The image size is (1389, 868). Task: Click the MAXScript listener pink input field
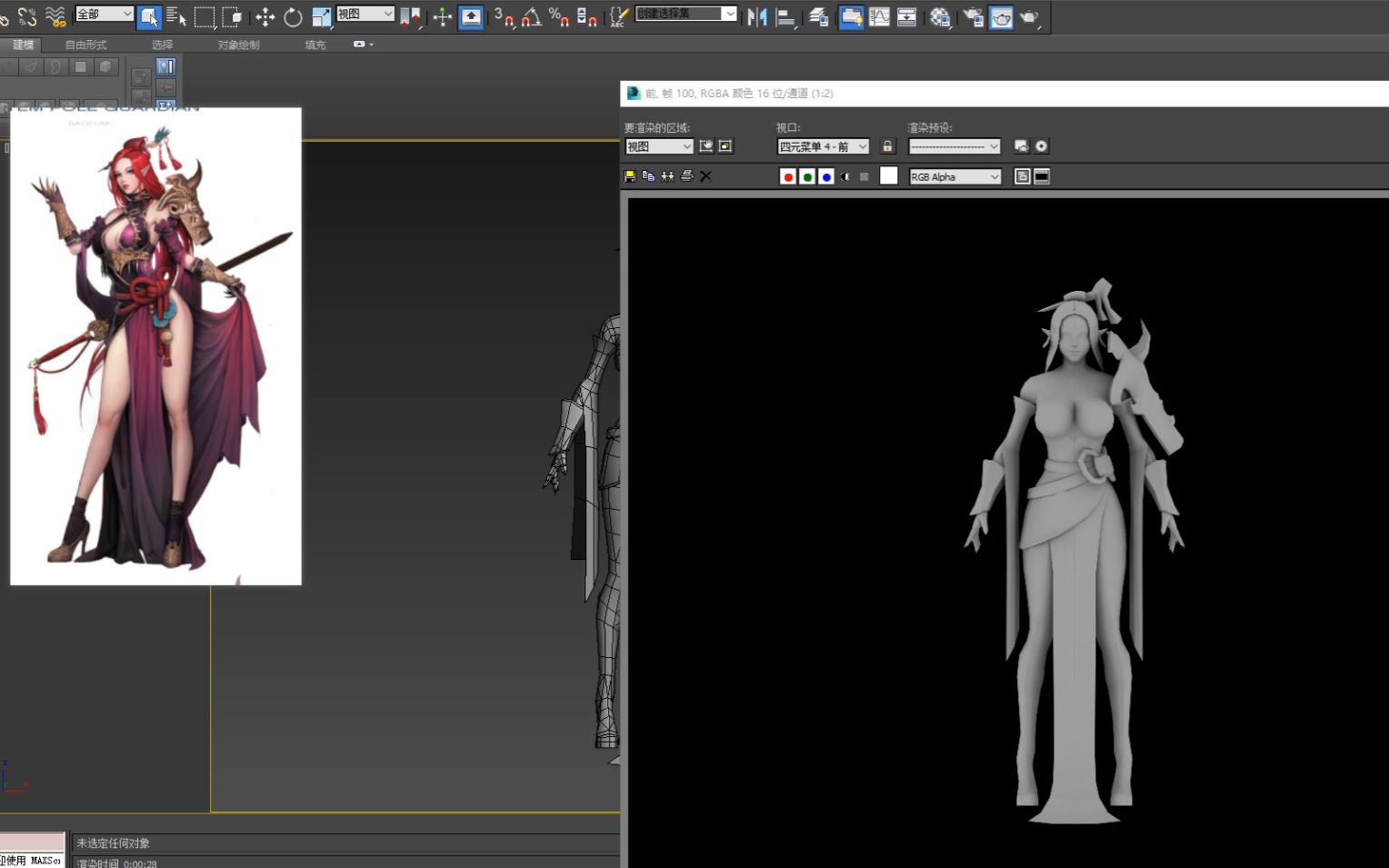(33, 842)
